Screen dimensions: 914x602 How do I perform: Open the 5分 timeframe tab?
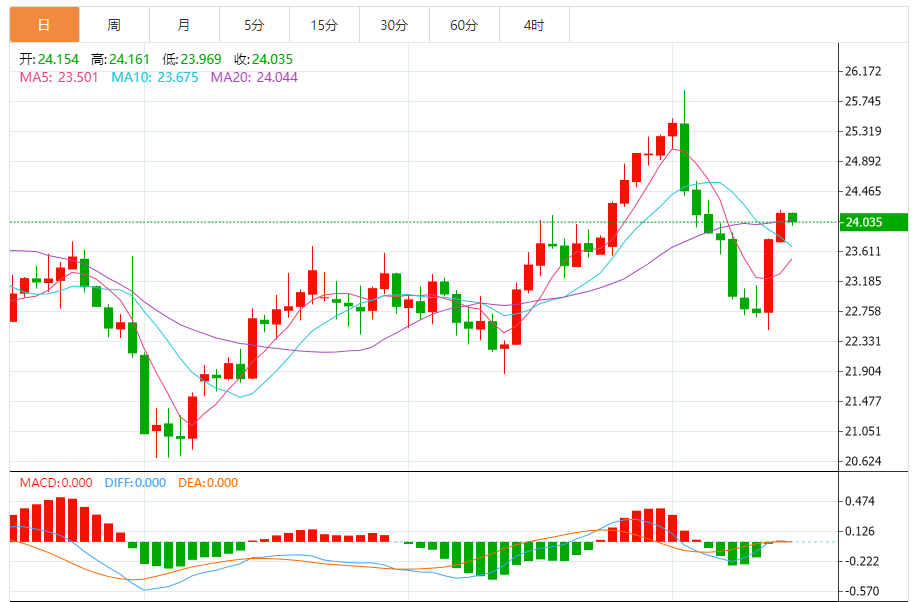coord(254,25)
